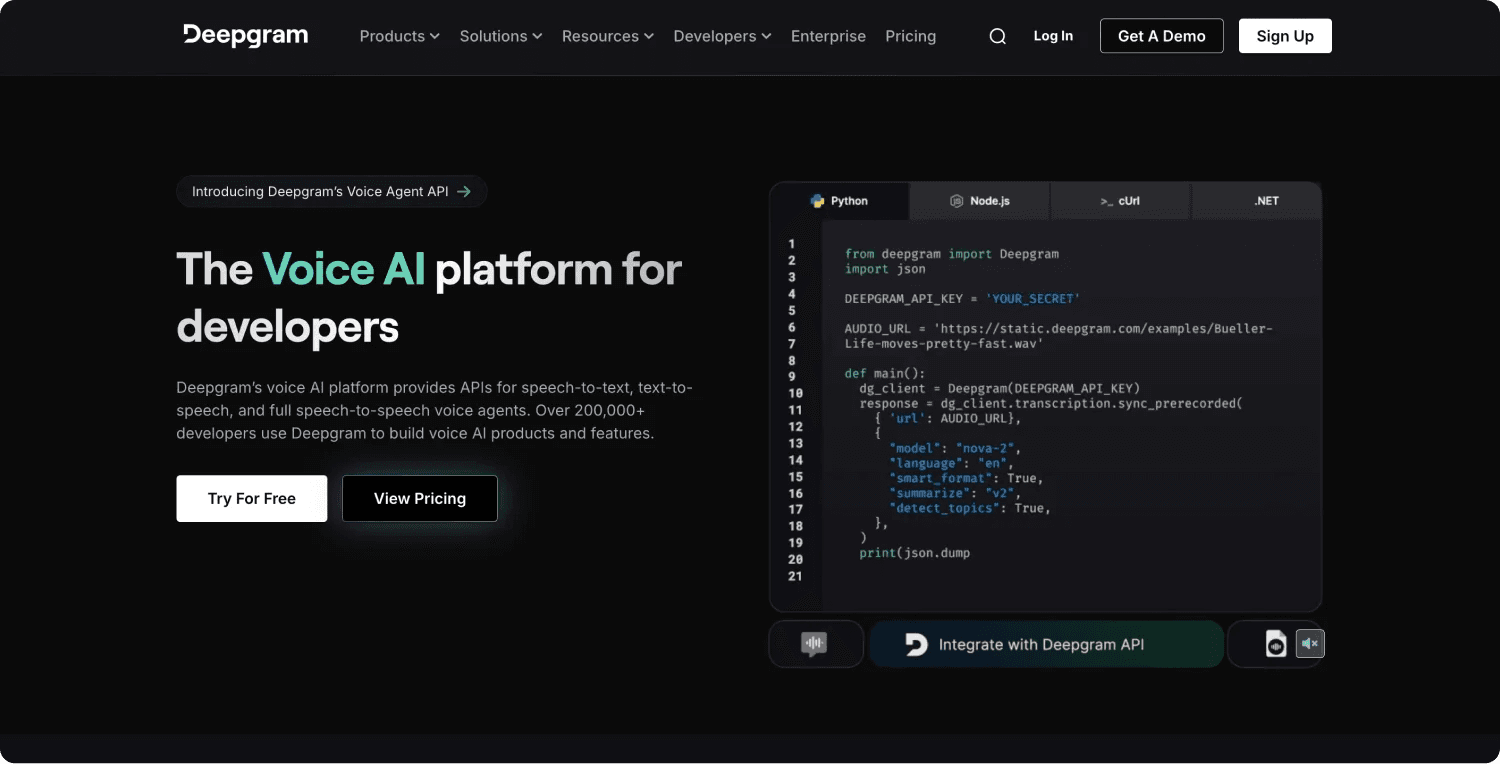Open the Enterprise menu item

(828, 36)
